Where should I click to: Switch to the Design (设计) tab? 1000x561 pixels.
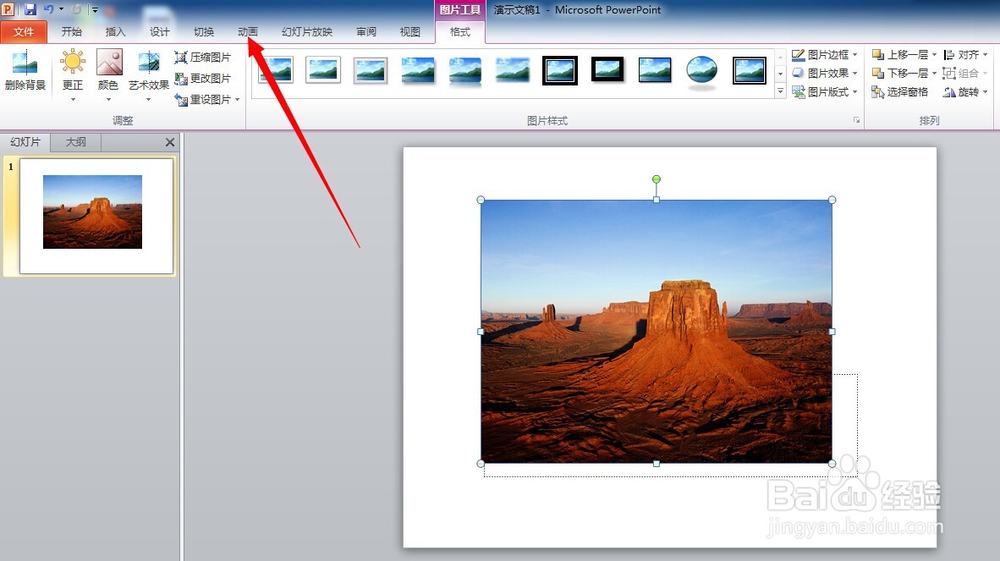coord(159,32)
